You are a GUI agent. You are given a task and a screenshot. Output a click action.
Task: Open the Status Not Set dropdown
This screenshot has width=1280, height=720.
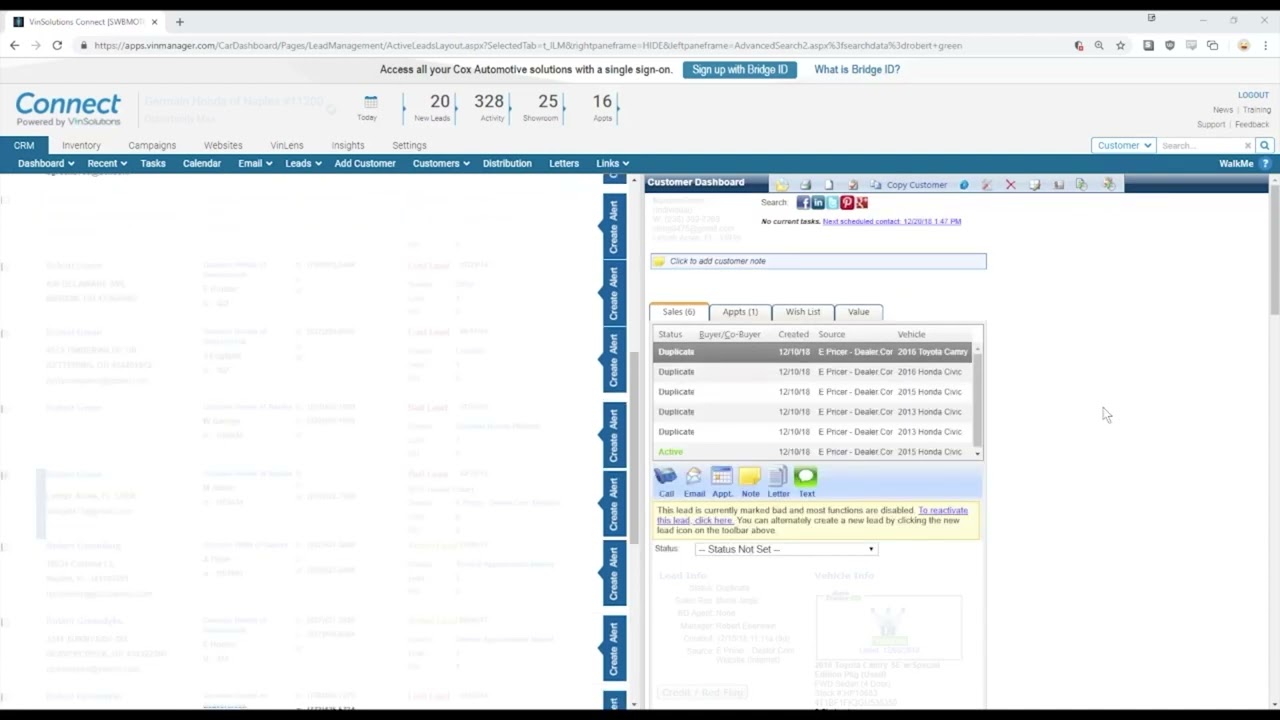[786, 549]
